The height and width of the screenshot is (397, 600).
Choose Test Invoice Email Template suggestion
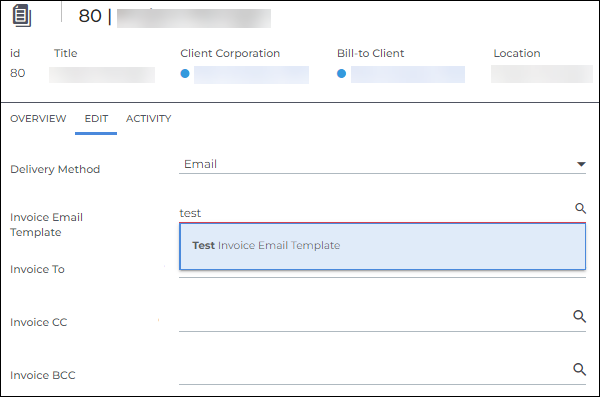382,246
